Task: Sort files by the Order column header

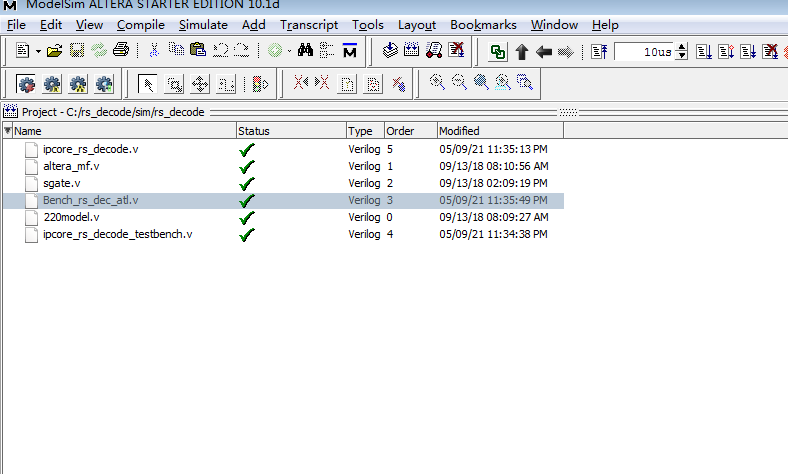Action: click(x=411, y=131)
